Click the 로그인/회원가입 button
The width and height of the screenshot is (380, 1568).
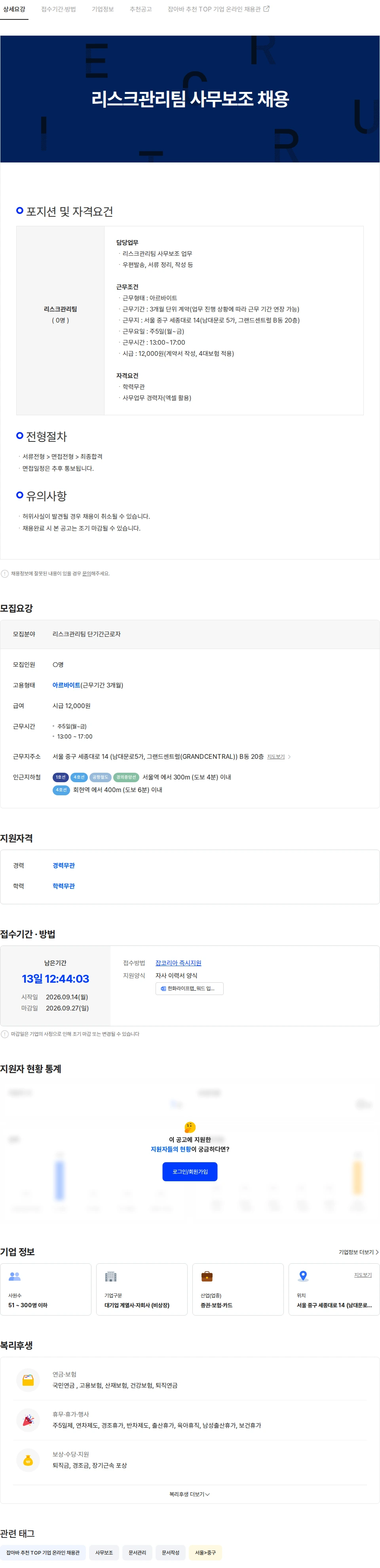point(190,1172)
